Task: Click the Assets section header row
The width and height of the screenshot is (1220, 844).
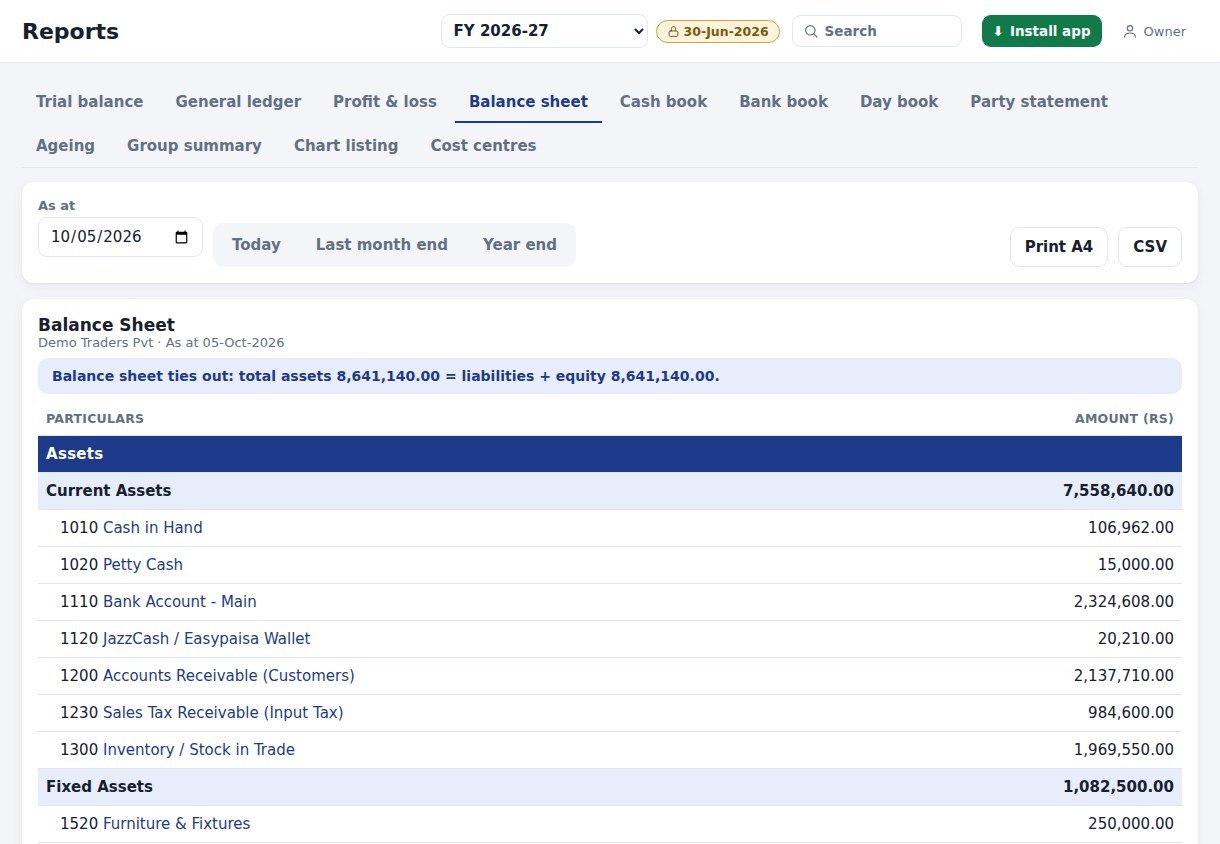Action: point(610,454)
